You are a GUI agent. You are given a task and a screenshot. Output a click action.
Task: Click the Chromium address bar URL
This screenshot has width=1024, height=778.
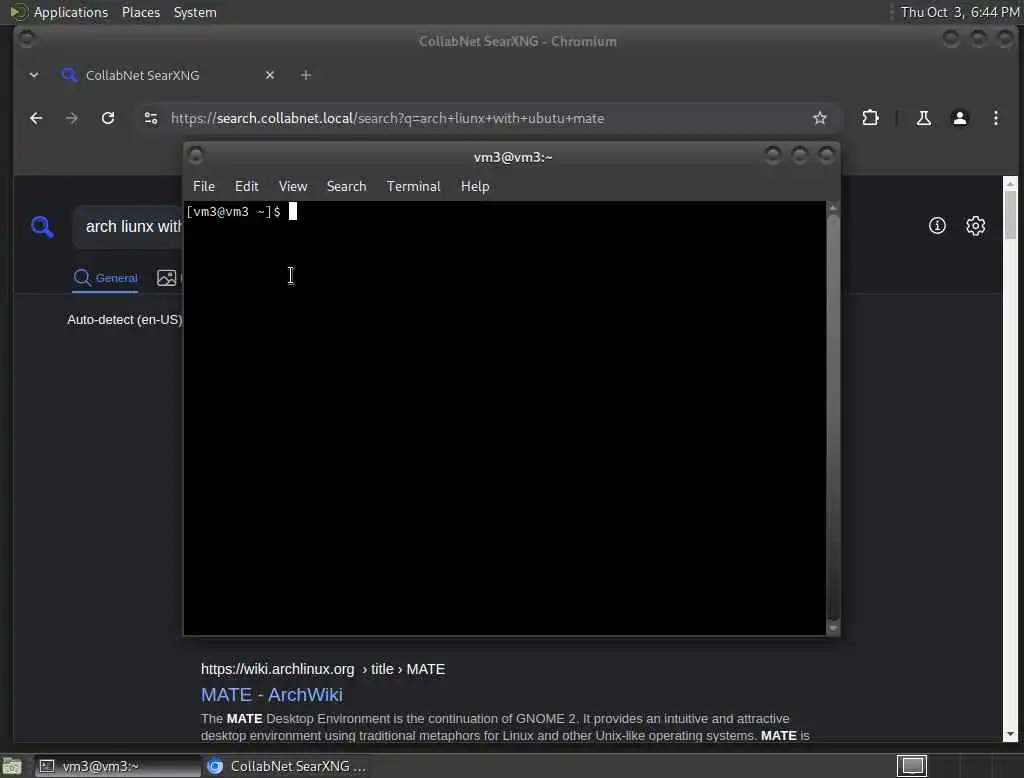(387, 118)
